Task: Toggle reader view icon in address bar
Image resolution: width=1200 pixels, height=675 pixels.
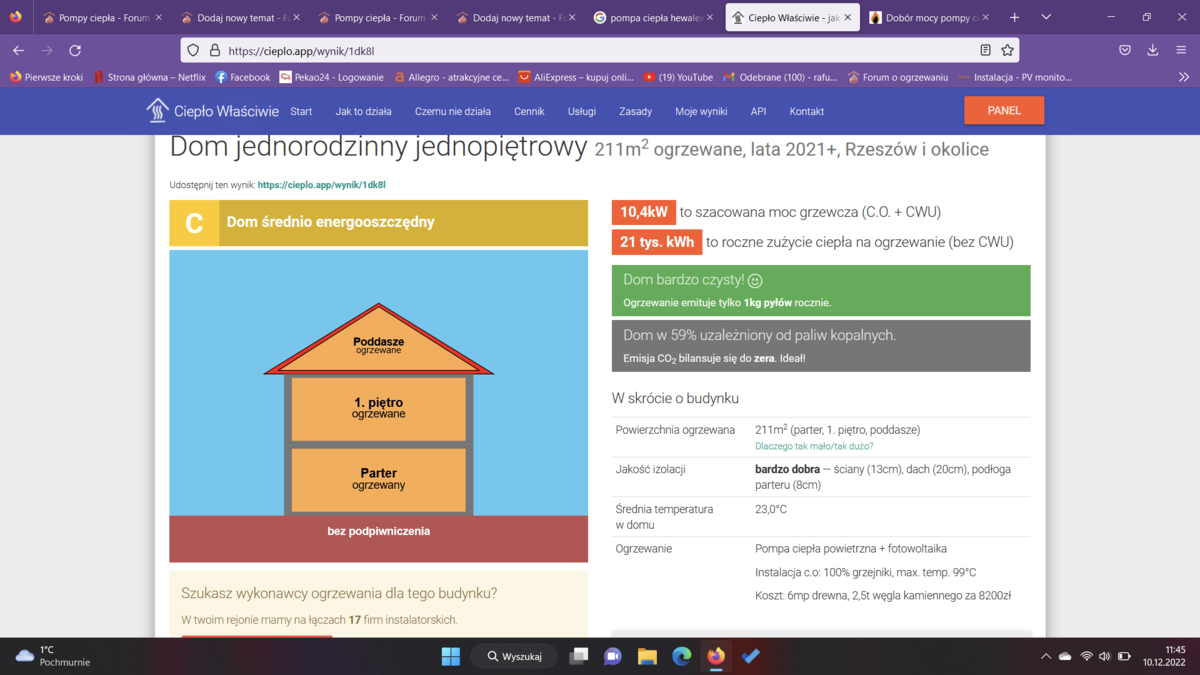Action: click(985, 50)
